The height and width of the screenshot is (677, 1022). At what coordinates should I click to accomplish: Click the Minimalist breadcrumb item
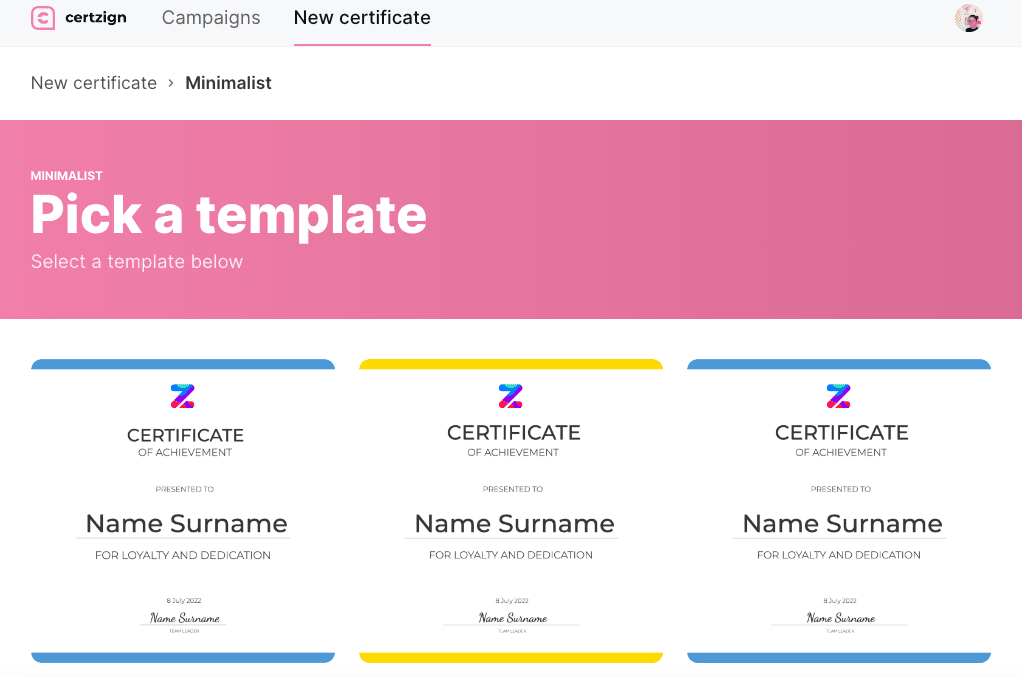228,83
